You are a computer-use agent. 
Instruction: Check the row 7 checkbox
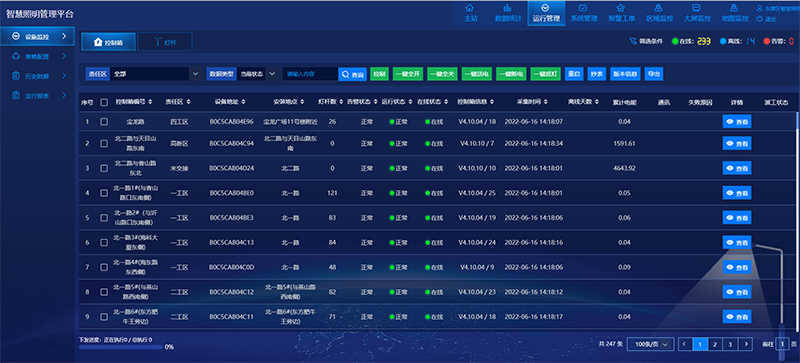coord(104,267)
